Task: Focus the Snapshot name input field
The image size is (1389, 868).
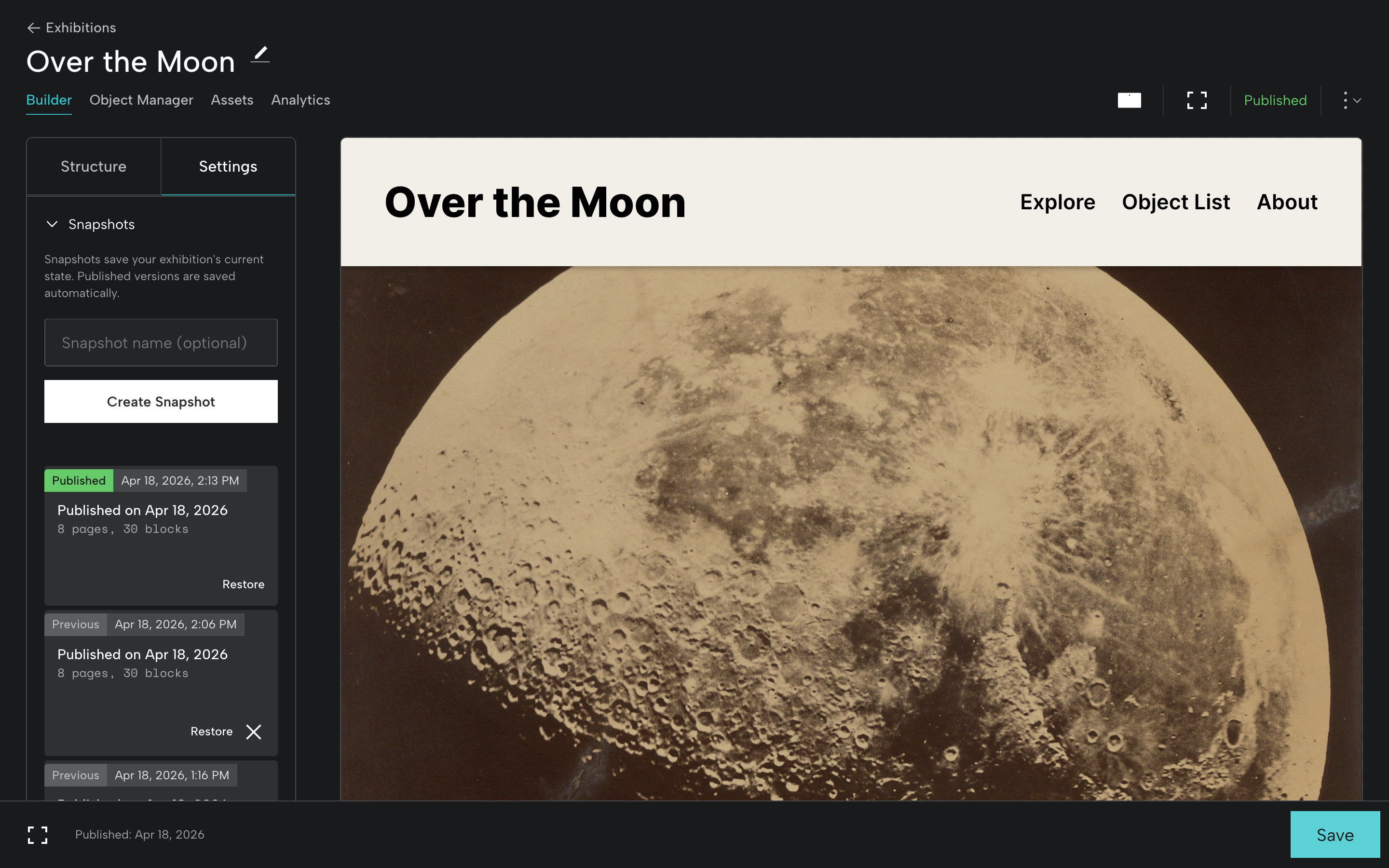Action: point(161,343)
